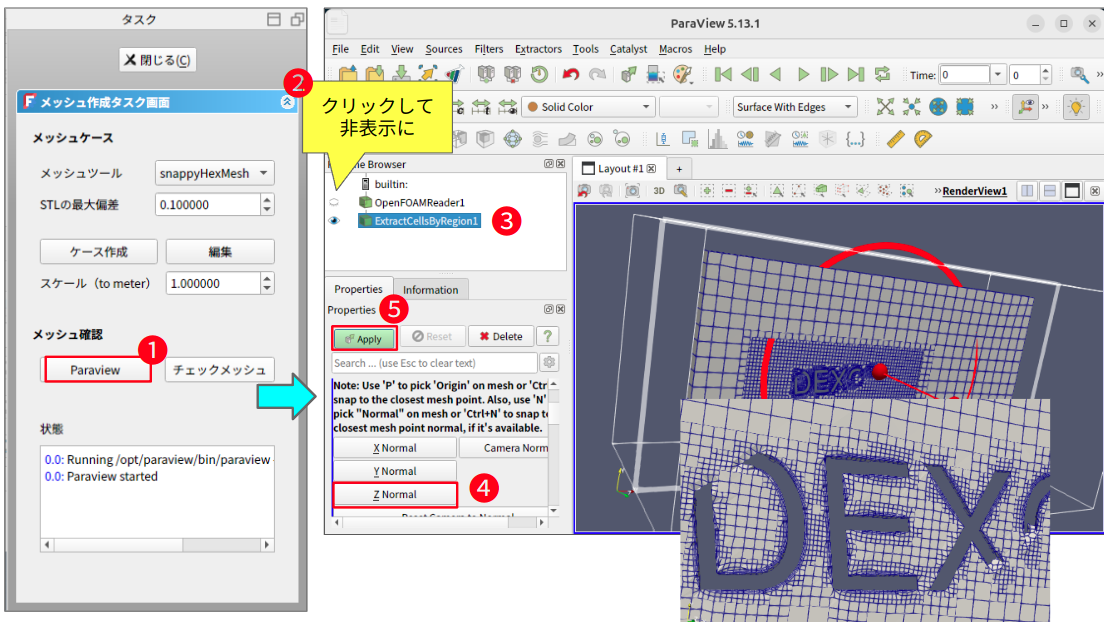Click the Python curly braces icon

point(855,139)
